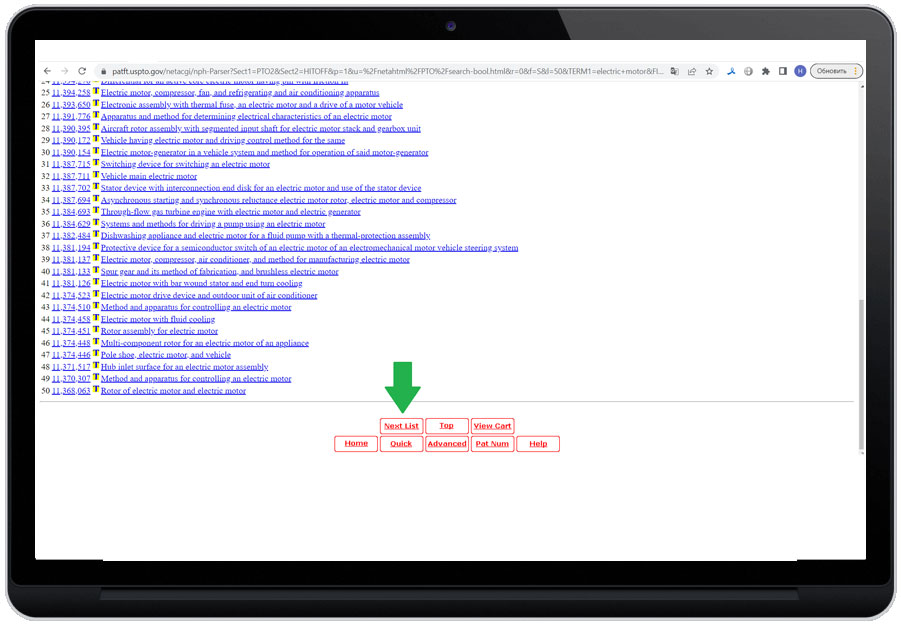Image resolution: width=901 pixels, height=626 pixels.
Task: Click the browser back arrow
Action: tap(46, 72)
